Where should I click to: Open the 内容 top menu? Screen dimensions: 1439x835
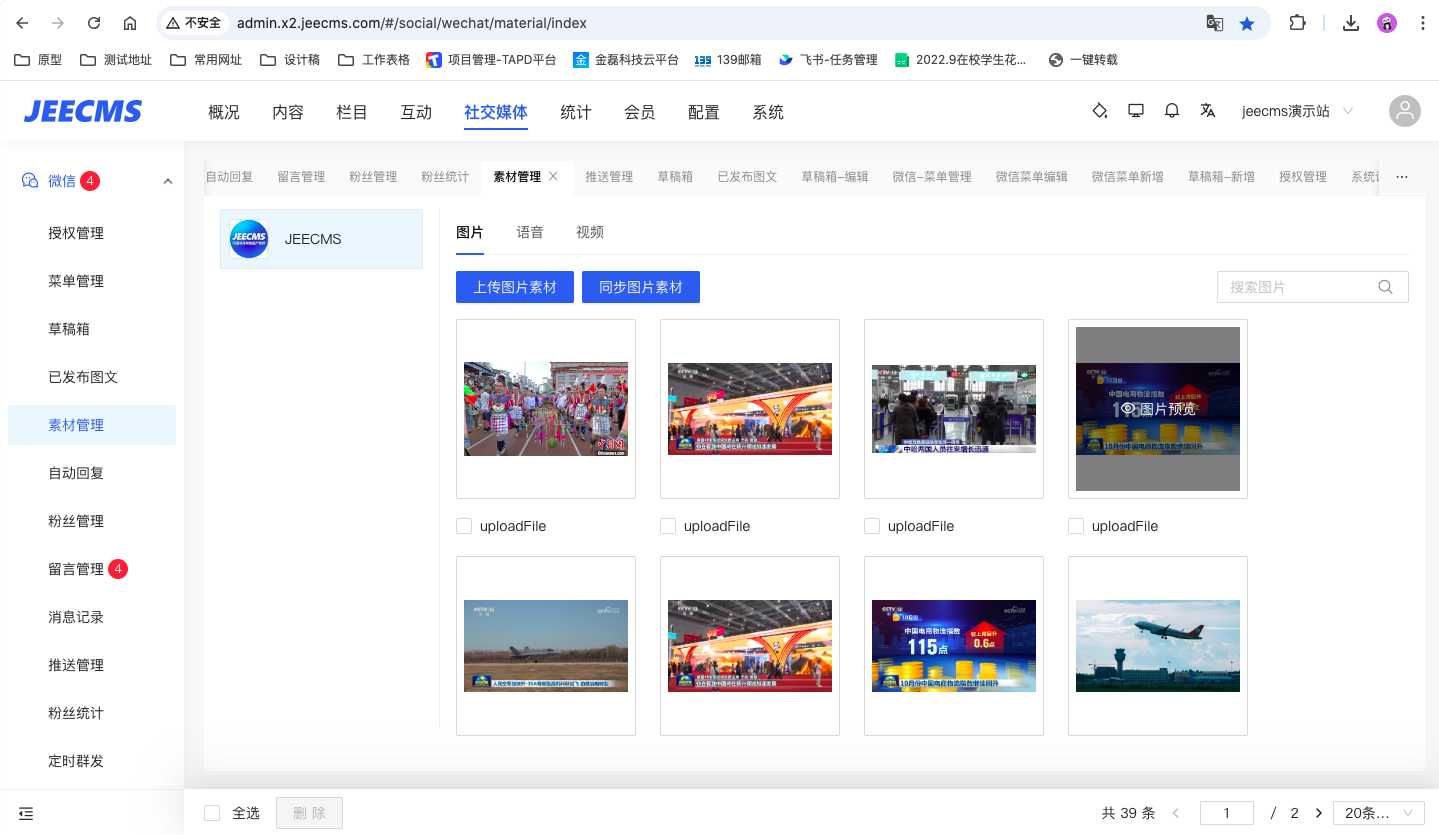pyautogui.click(x=288, y=112)
